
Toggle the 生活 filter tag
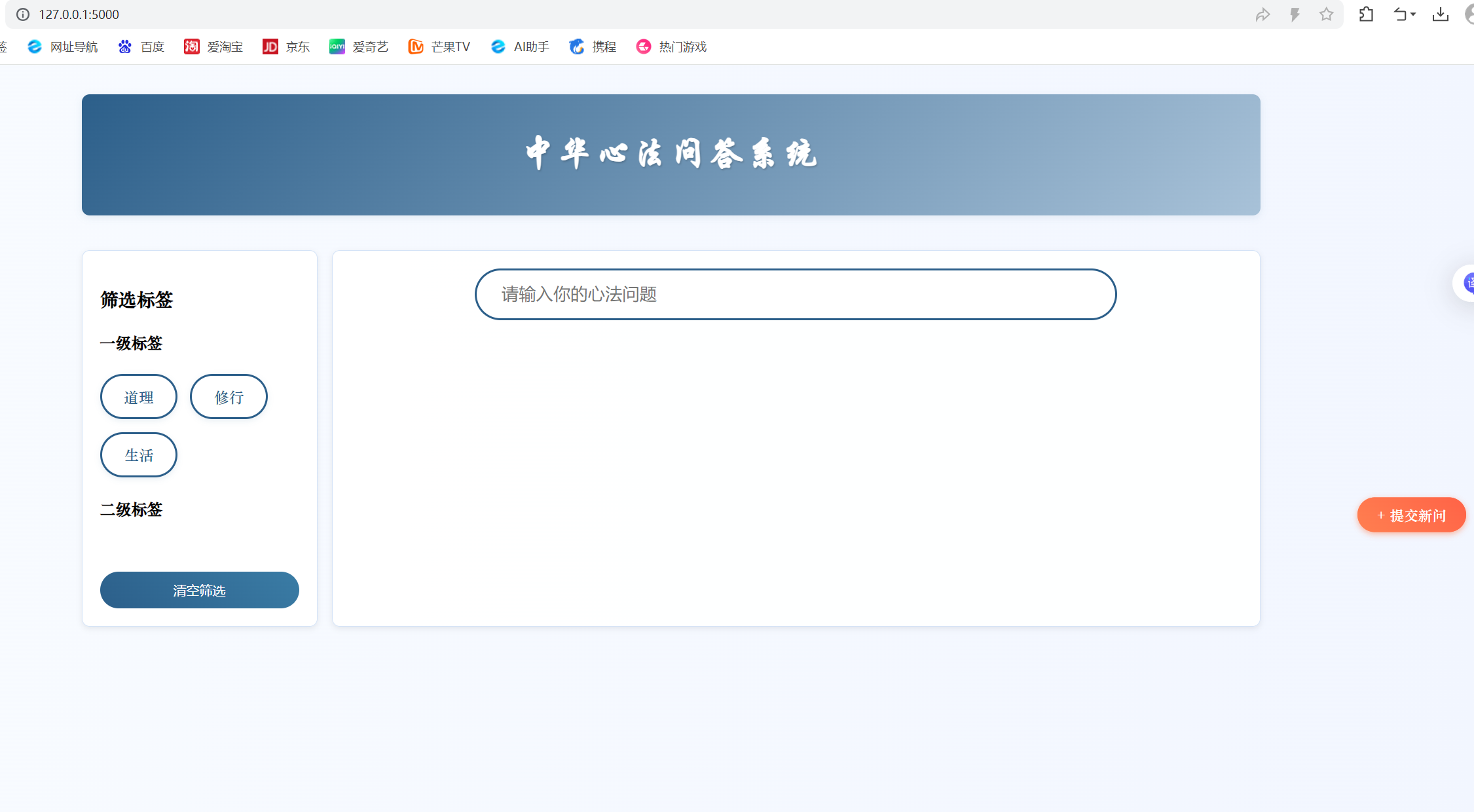click(x=139, y=455)
